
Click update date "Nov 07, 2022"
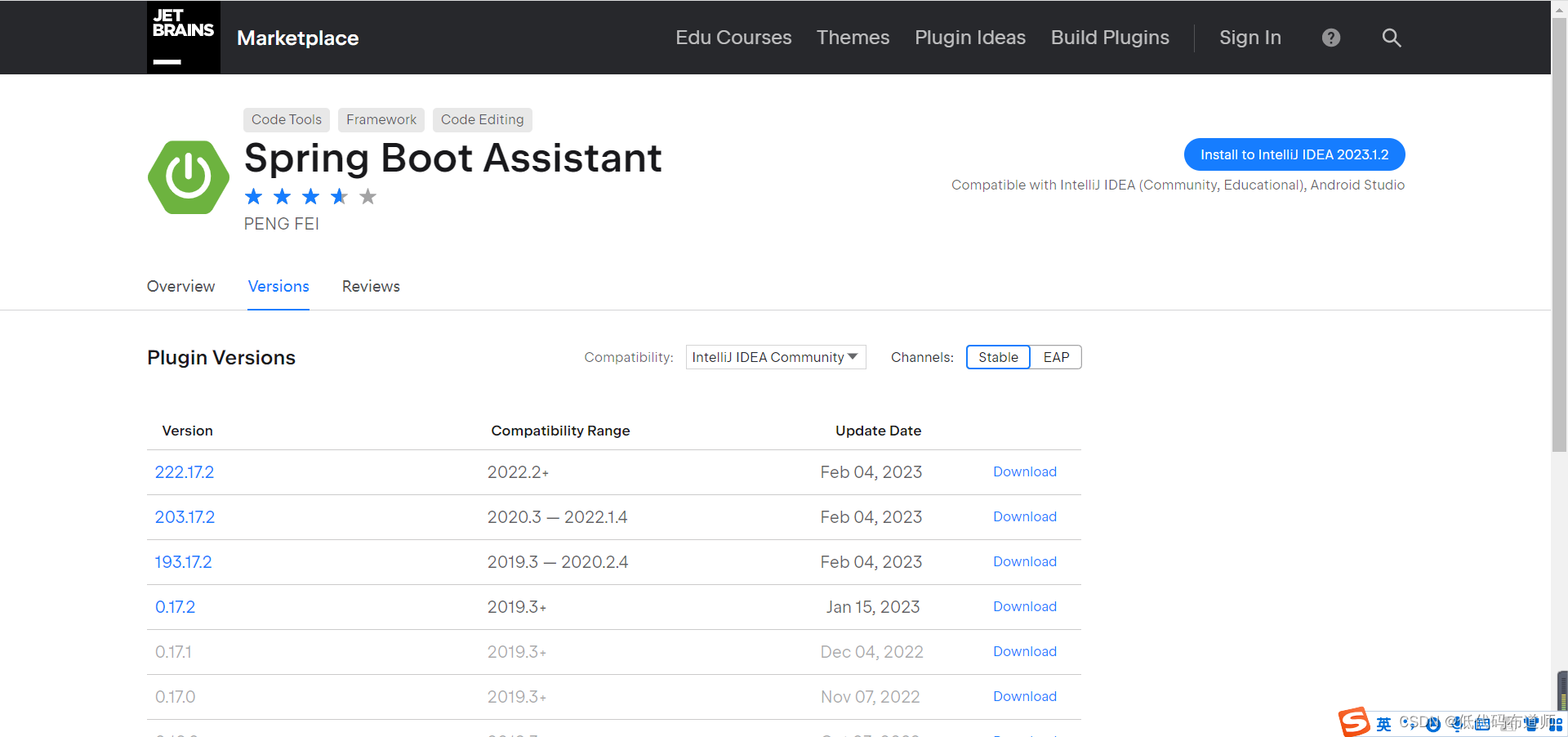click(x=871, y=697)
